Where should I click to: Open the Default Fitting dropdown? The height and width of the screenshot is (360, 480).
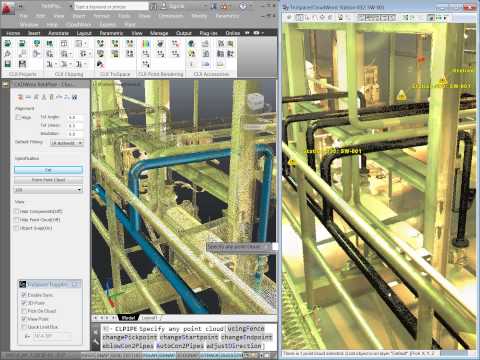[x=66, y=143]
